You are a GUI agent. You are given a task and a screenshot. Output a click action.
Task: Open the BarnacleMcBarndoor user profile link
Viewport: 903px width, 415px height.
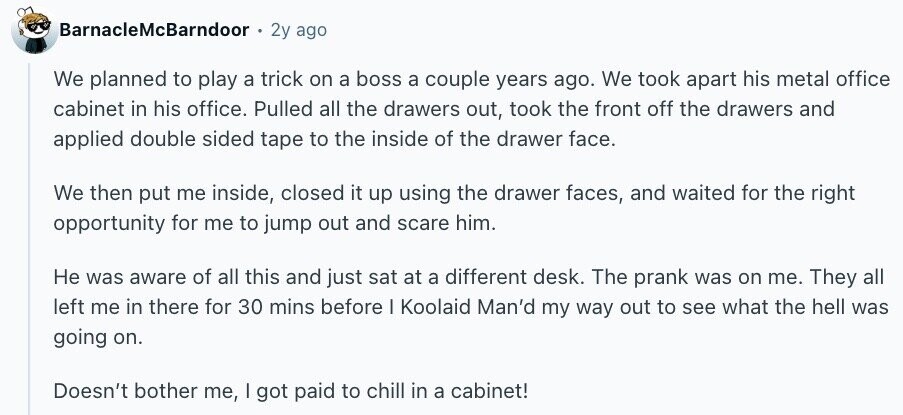(x=154, y=31)
